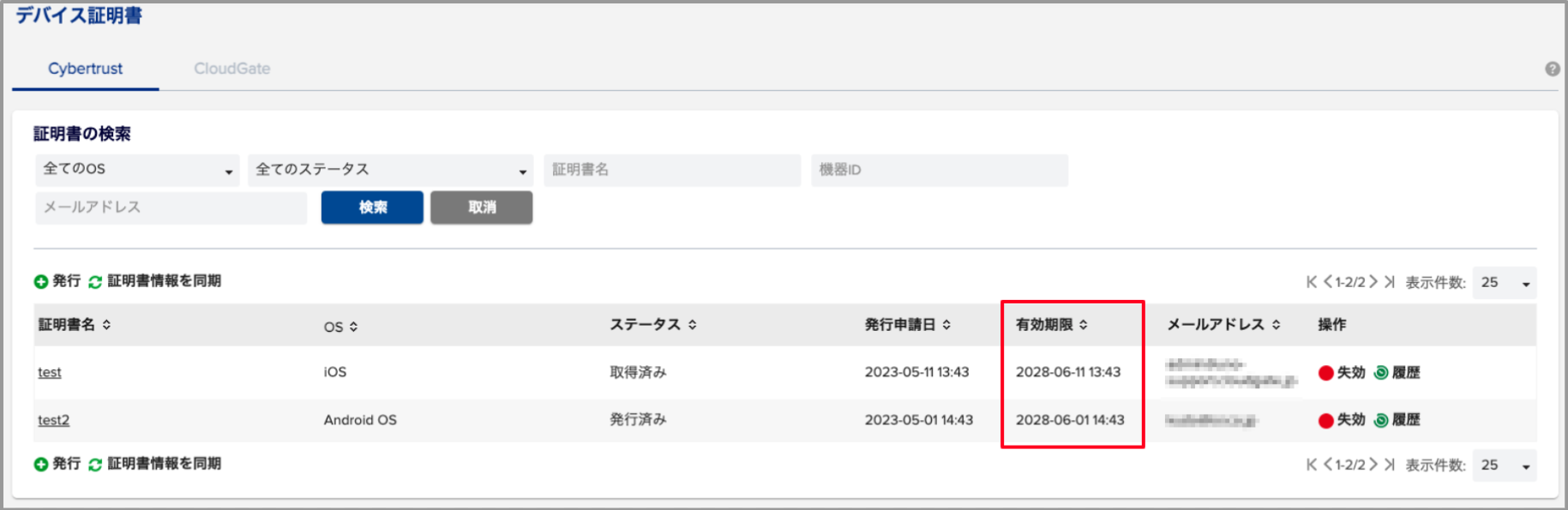Open the help question mark icon
Image resolution: width=1568 pixels, height=510 pixels.
[1552, 69]
